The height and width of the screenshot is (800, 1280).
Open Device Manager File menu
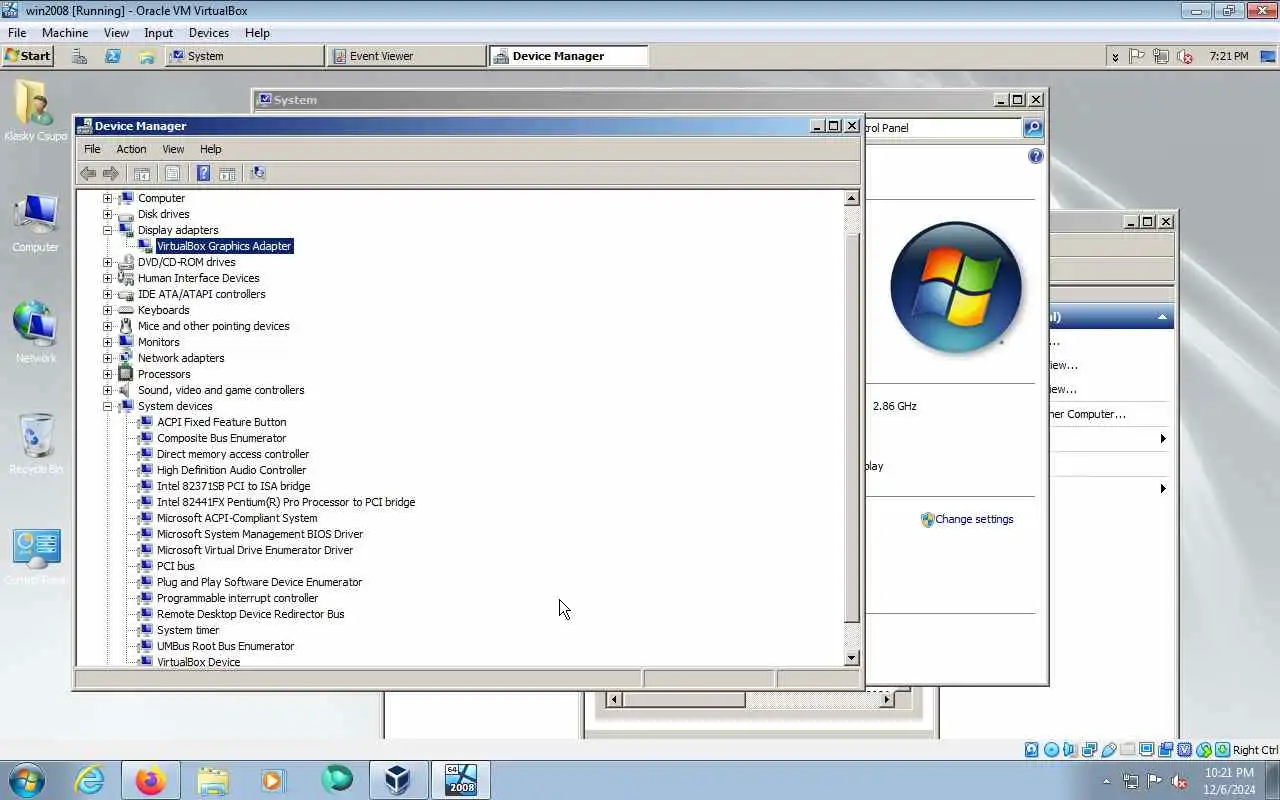pyautogui.click(x=92, y=149)
